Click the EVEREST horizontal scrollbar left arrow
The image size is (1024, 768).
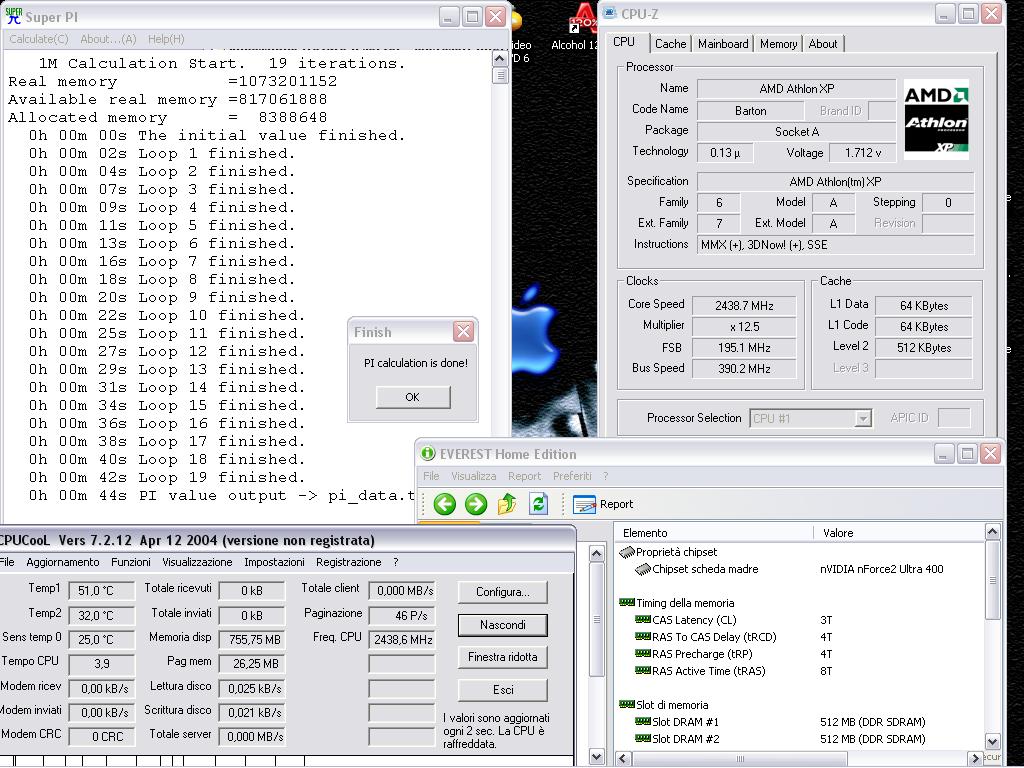point(622,758)
